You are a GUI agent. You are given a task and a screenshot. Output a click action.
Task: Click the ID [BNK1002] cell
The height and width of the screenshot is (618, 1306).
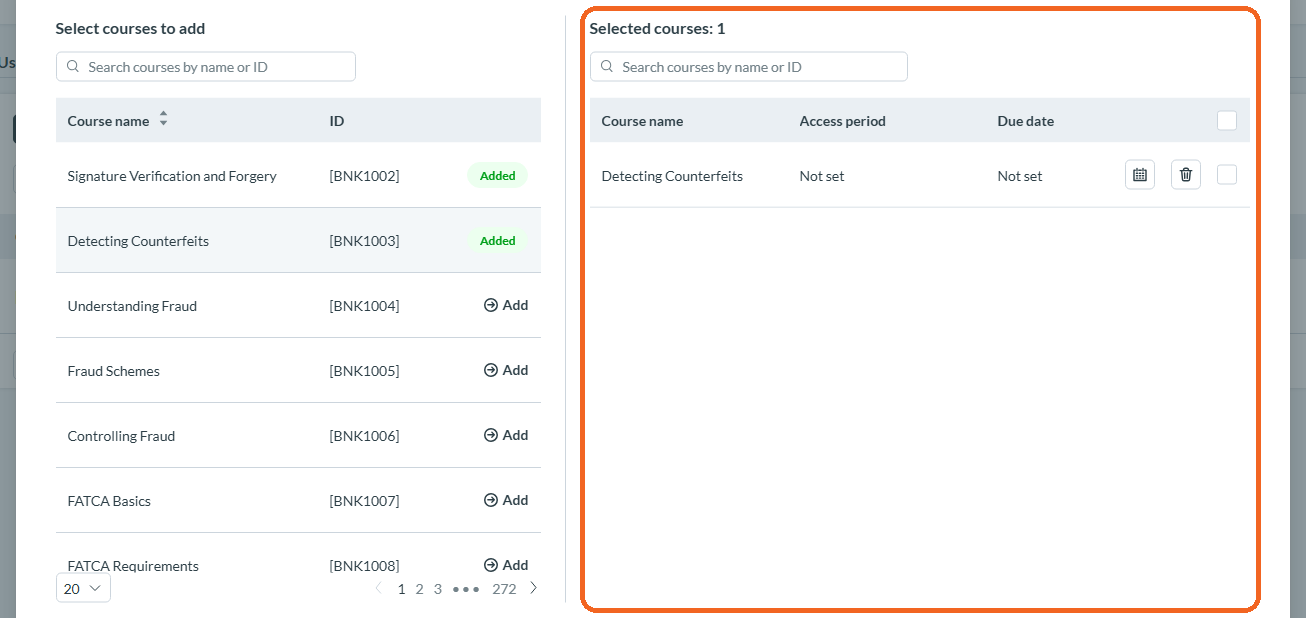click(364, 176)
